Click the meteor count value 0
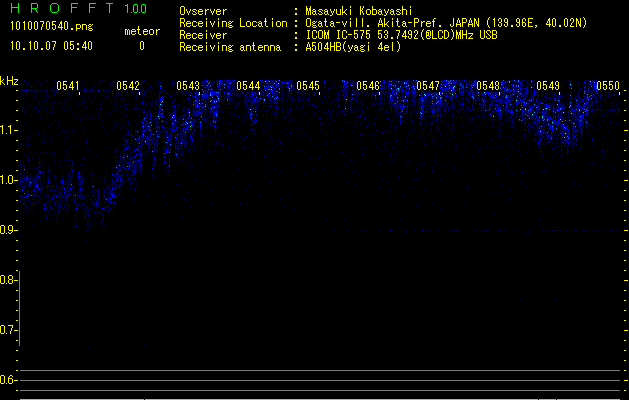This screenshot has width=629, height=400. tap(142, 46)
